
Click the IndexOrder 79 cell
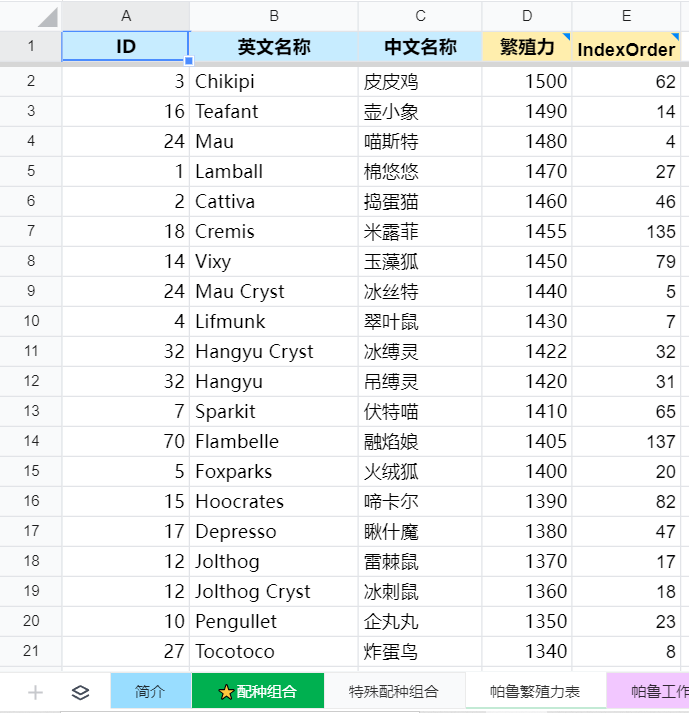tap(626, 261)
